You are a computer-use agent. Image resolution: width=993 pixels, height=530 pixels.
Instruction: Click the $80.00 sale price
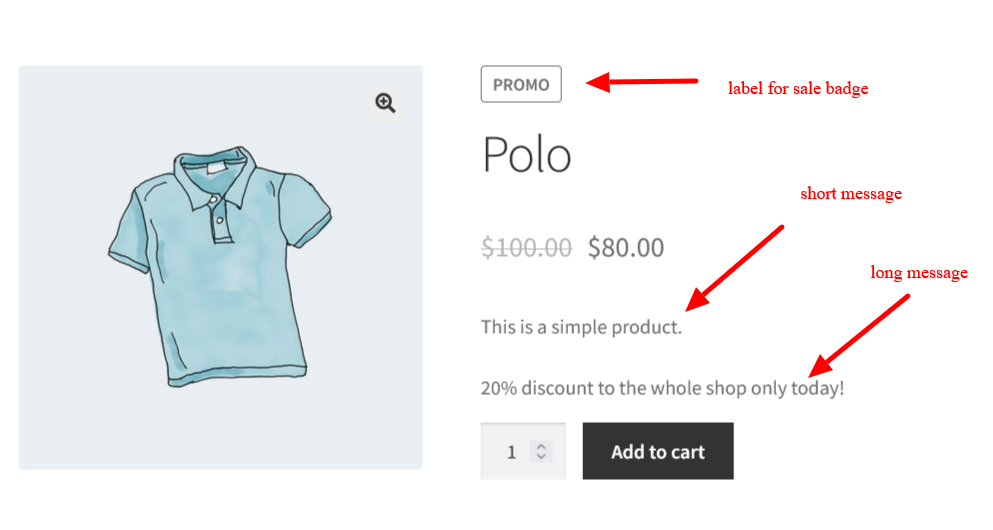pos(626,247)
